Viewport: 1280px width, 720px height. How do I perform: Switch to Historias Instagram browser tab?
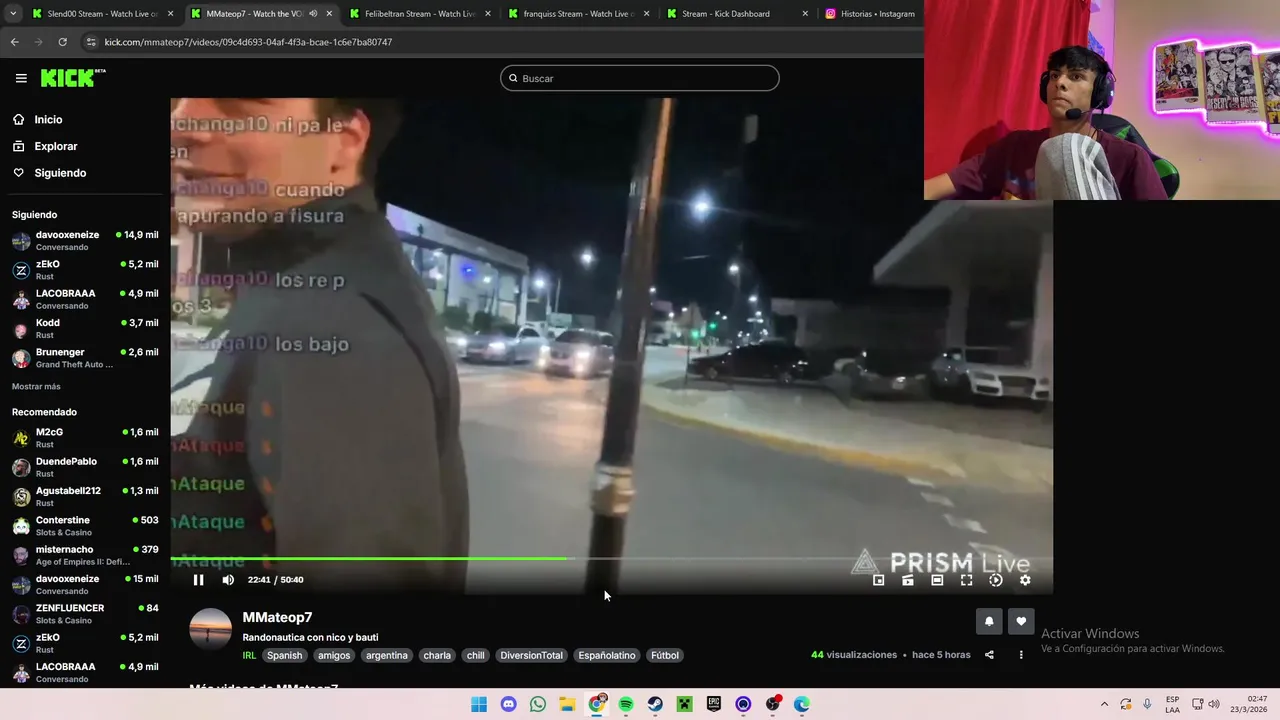870,14
